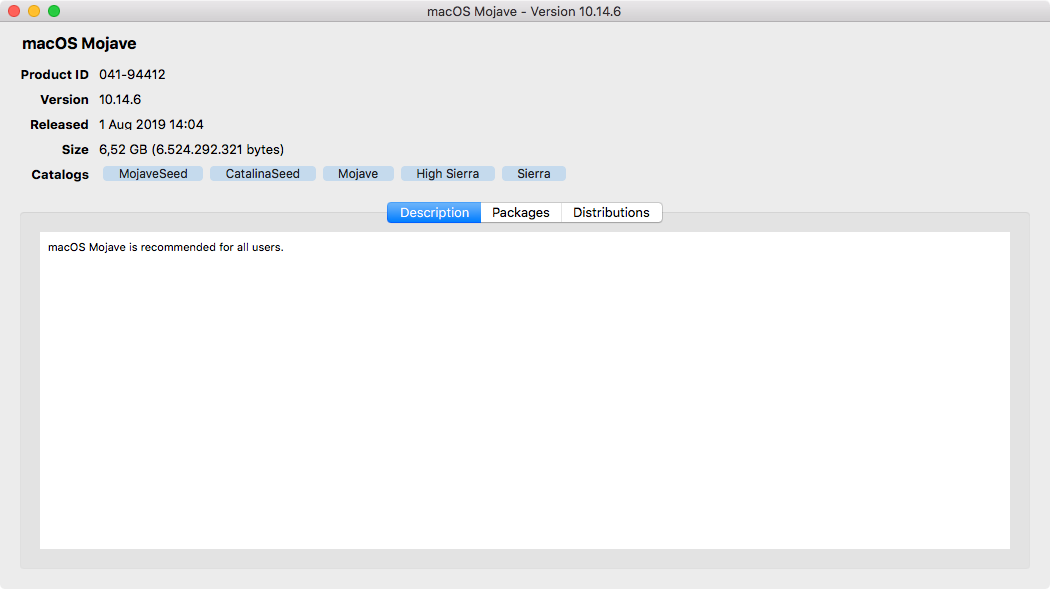Open the Packages tab

tap(521, 212)
